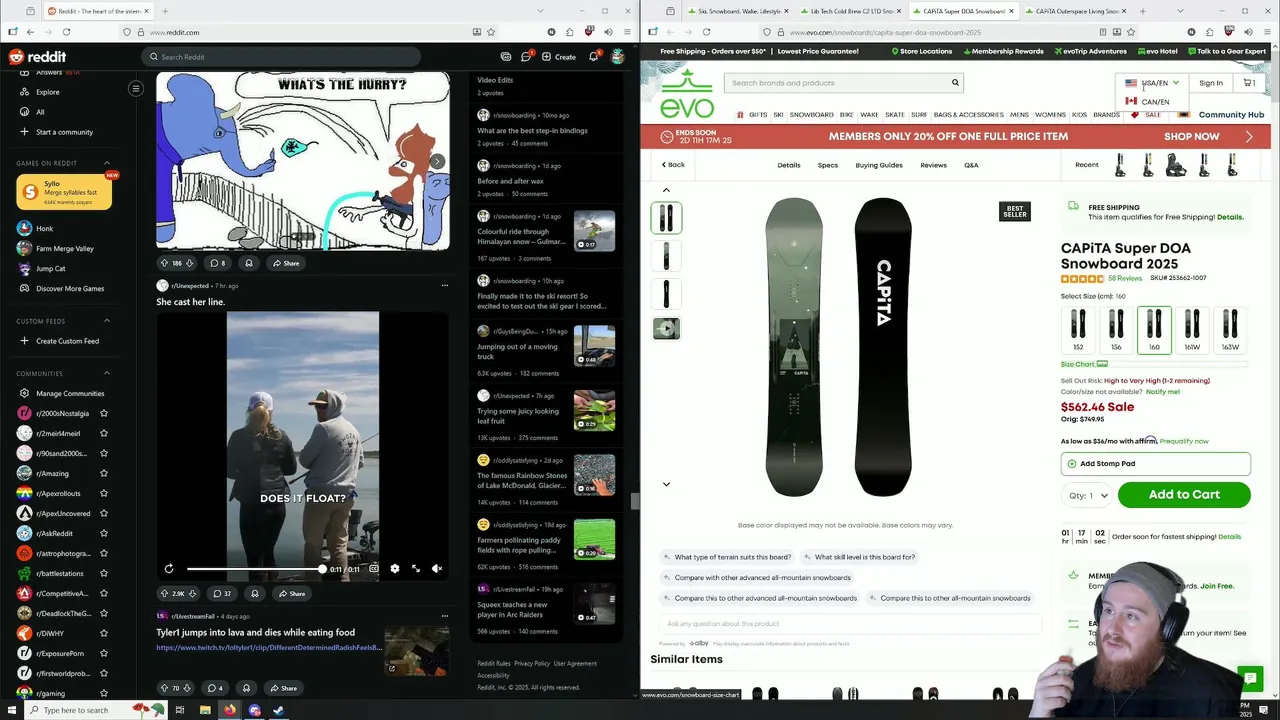Star r/ApexUncovered as favorite

tap(104, 514)
